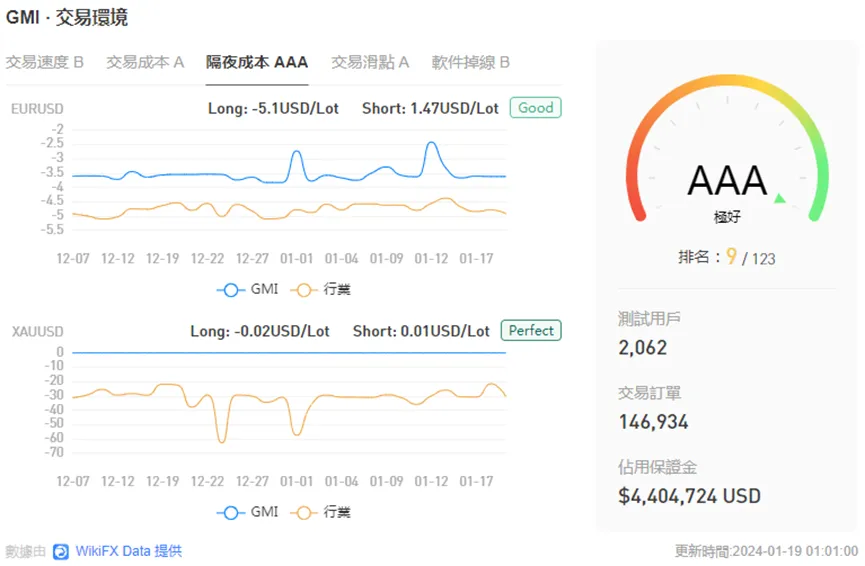This screenshot has height=566, width=865.
Task: Open the 交易成本 A tab
Action: point(145,62)
